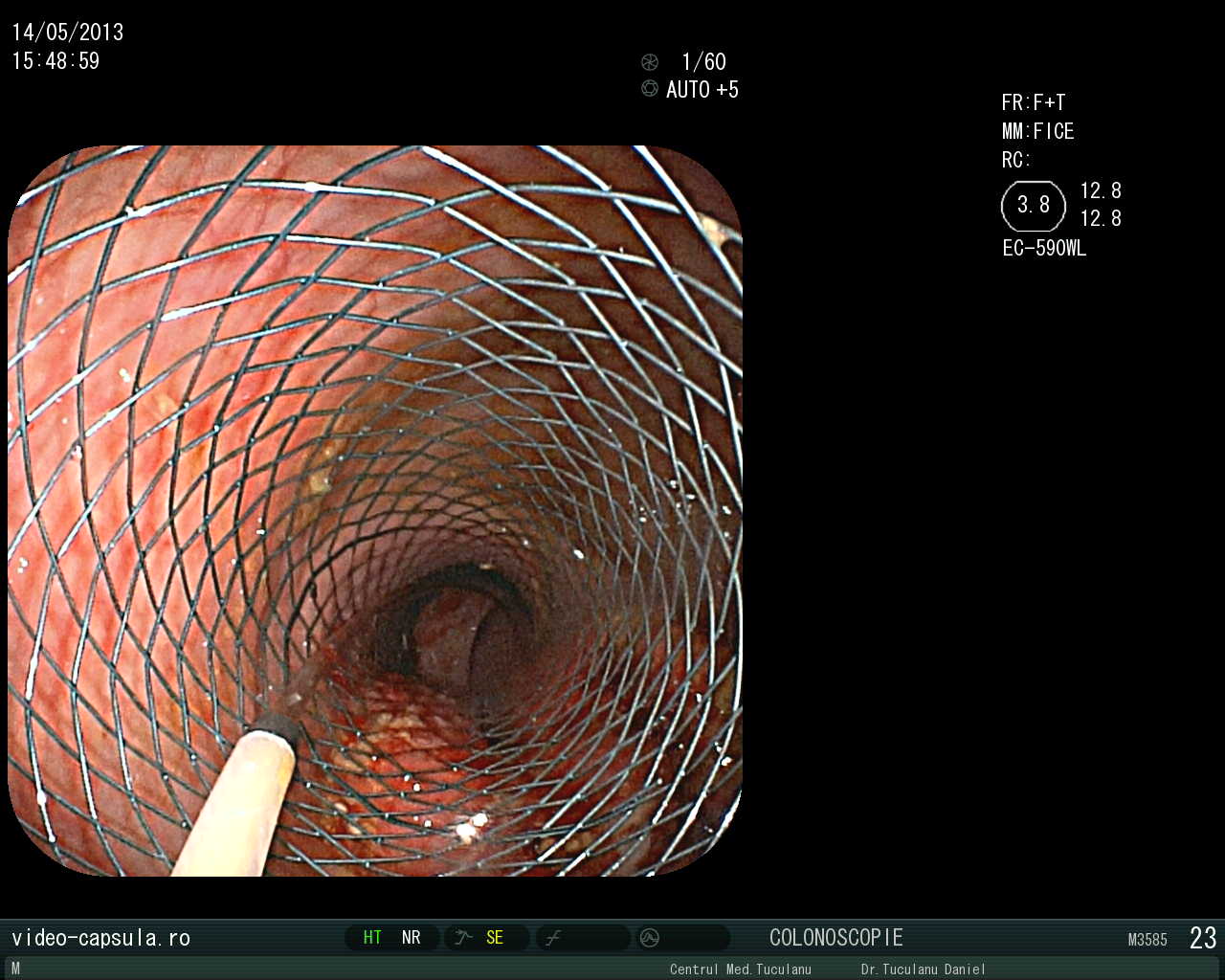
Task: Open the video-capsula.ro link text
Action: 101,938
